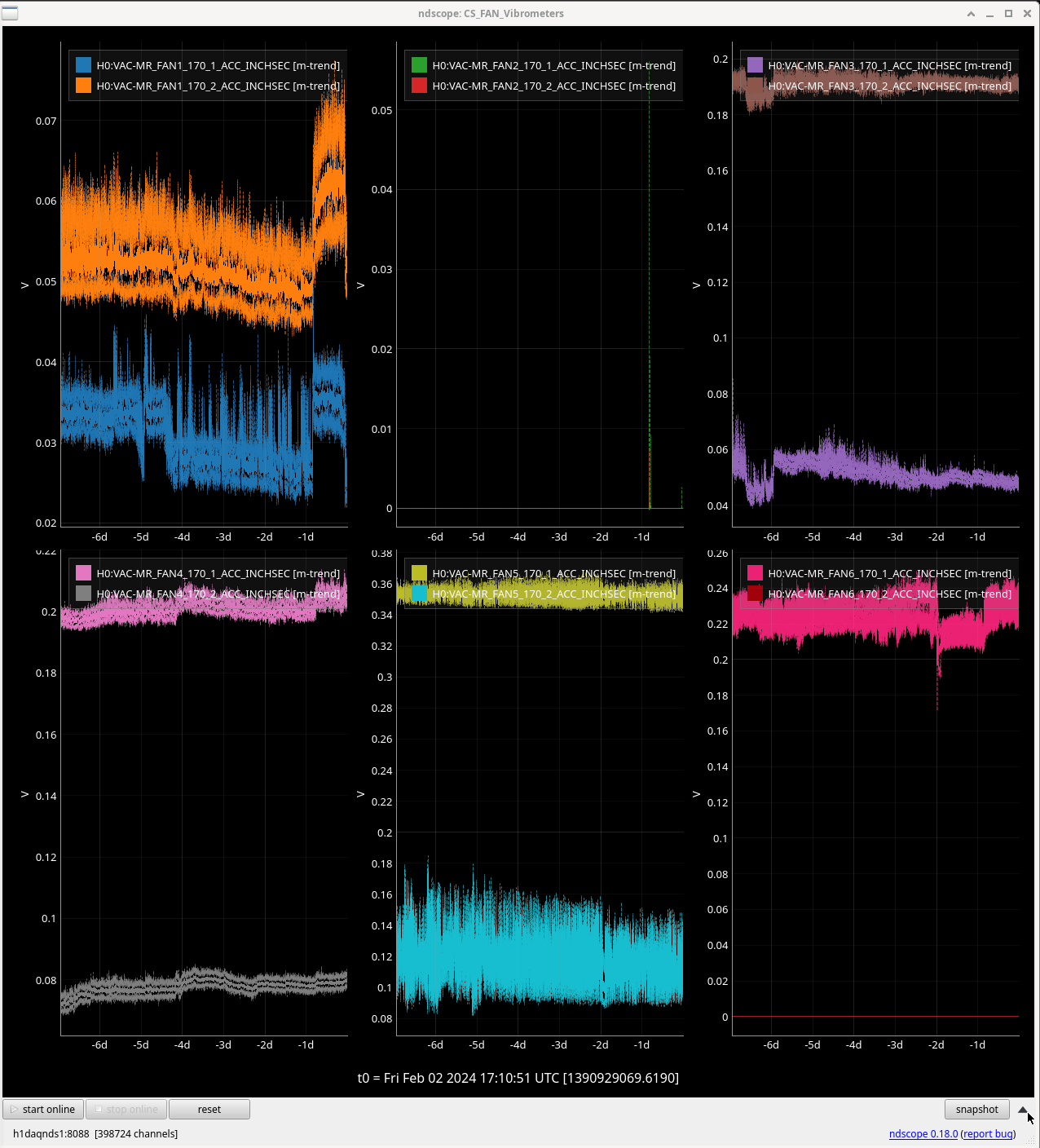Open the window menu icon in the title bar
Screen dimensions: 1040x1148
(10, 13)
